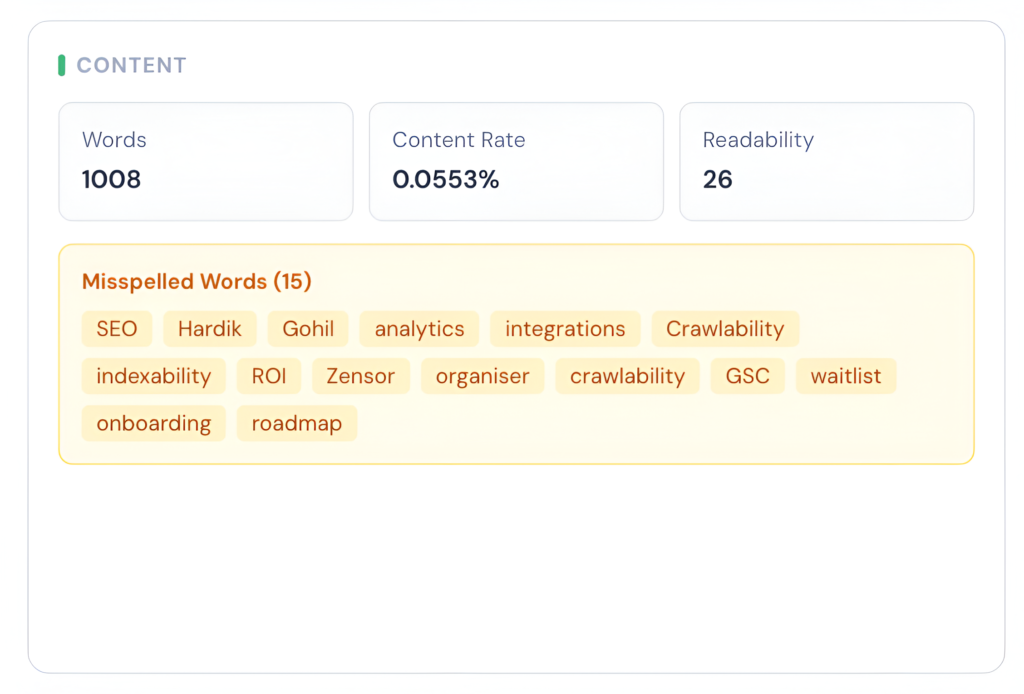Select the Readability score card
The image size is (1024, 694).
tap(826, 161)
